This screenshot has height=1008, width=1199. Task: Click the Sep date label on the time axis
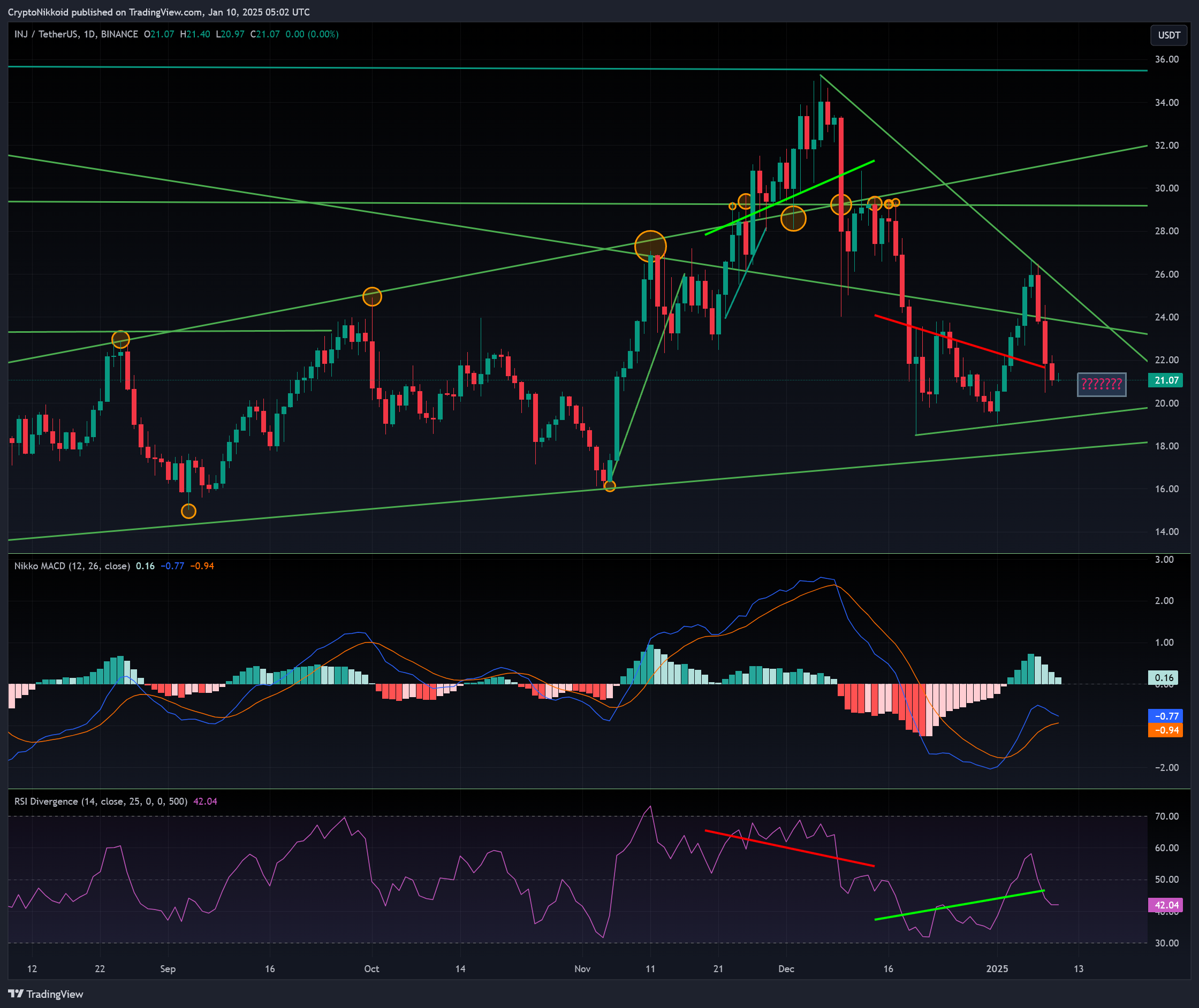(x=168, y=968)
